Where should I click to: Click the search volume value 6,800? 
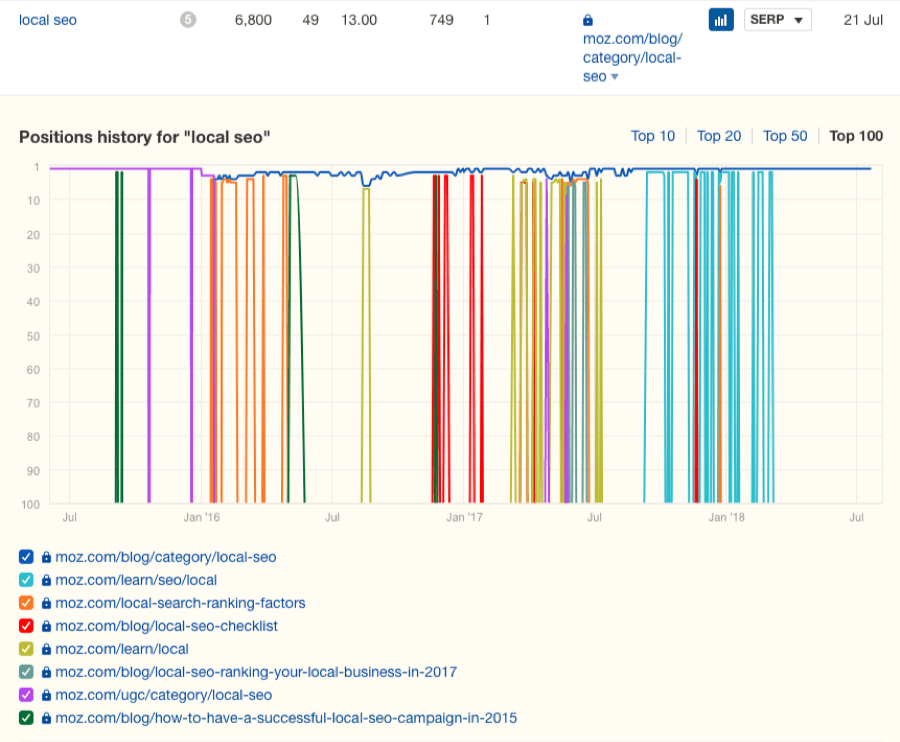tap(253, 20)
